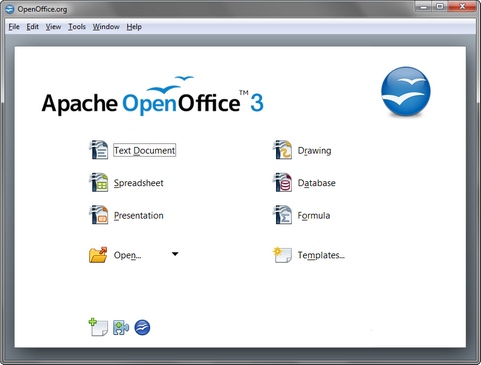481x365 pixels.
Task: Create a new Drawing
Action: click(314, 151)
